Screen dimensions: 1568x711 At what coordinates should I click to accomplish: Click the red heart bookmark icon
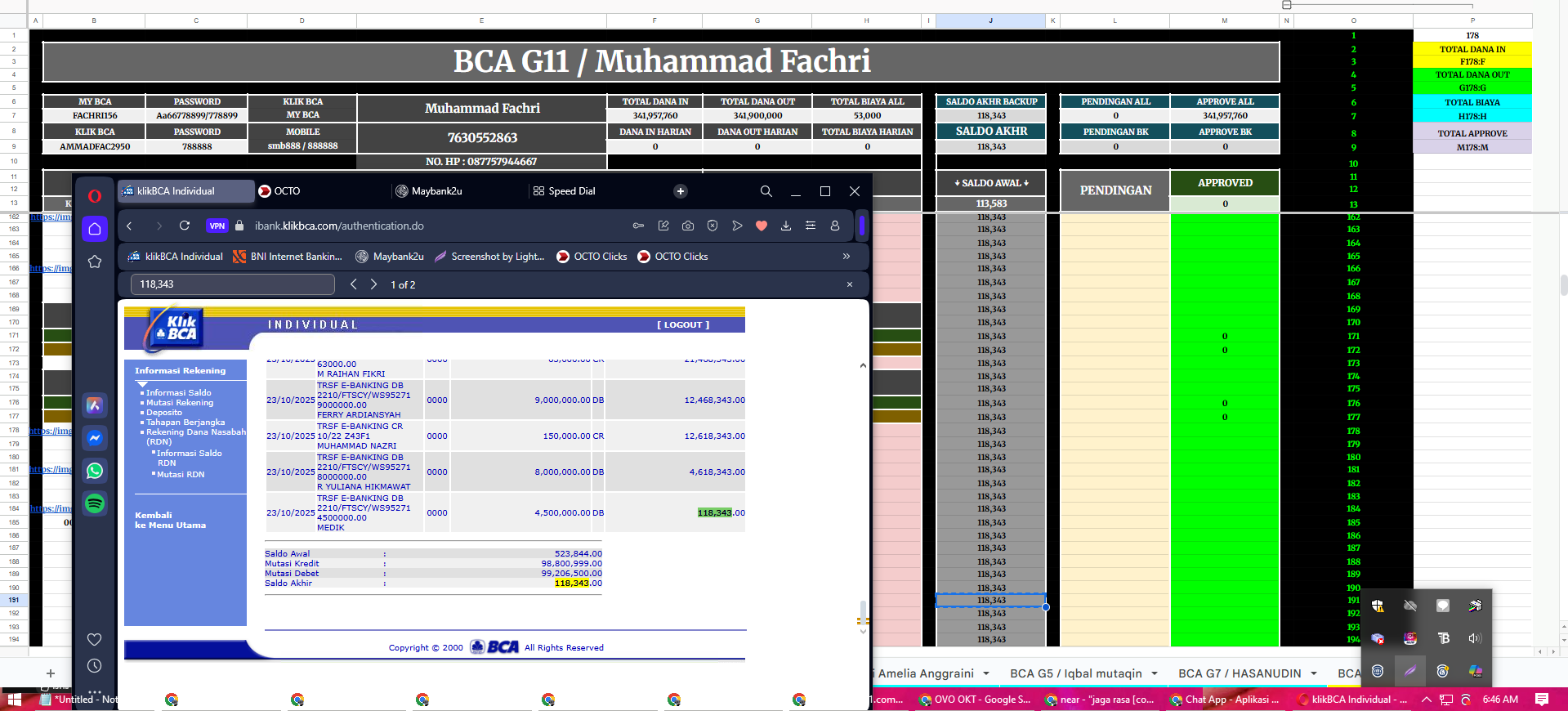click(762, 226)
